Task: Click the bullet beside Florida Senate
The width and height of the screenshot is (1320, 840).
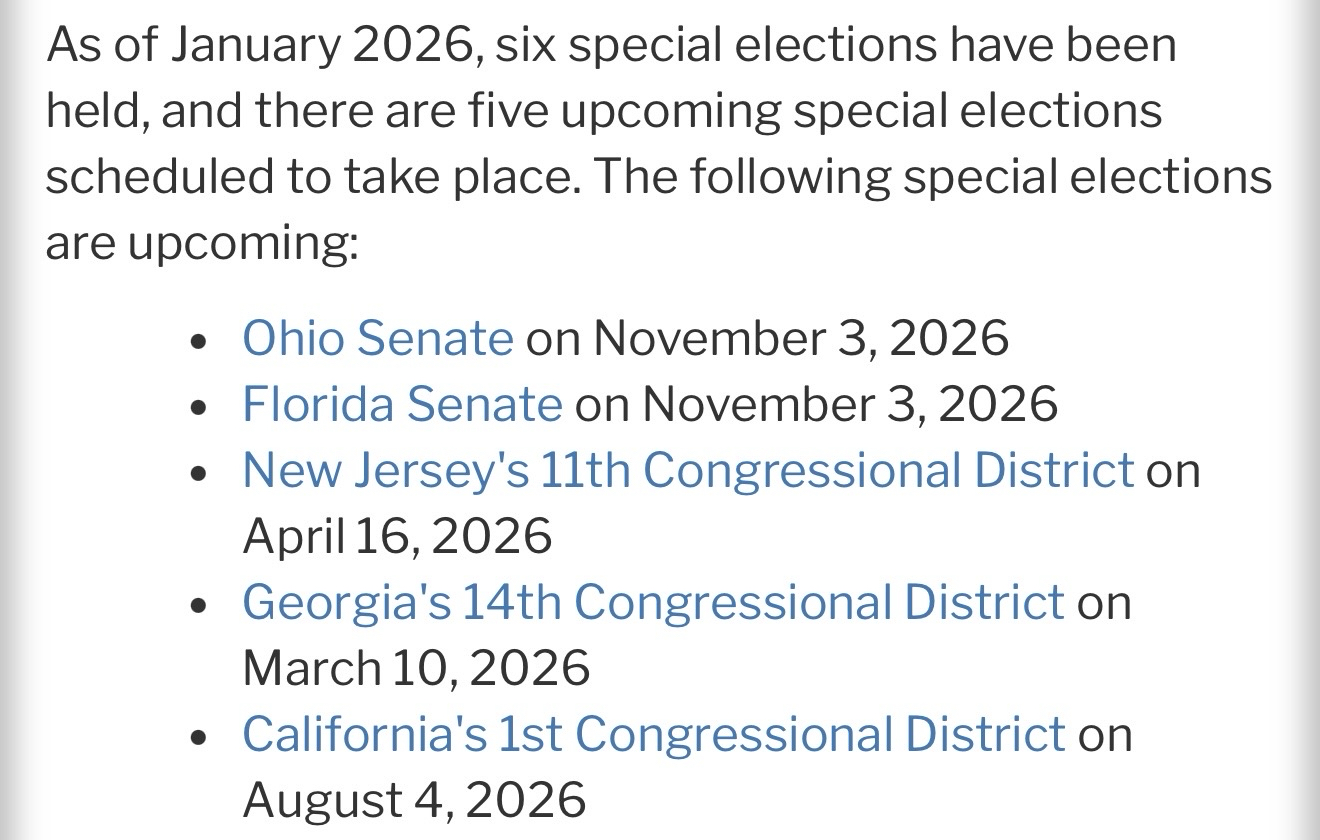Action: (x=201, y=406)
